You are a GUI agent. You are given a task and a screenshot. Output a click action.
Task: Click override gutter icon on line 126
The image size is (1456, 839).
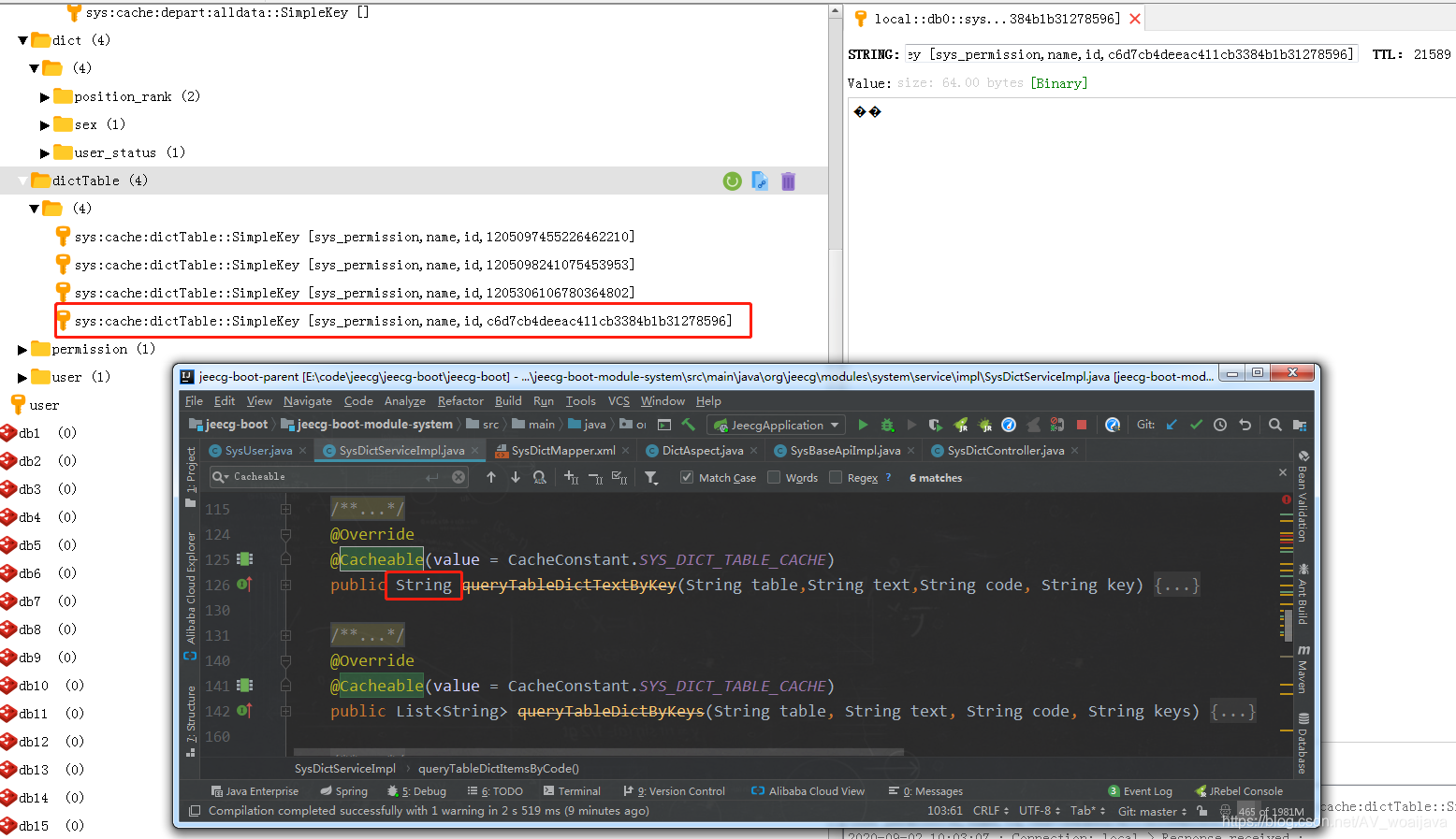[245, 585]
